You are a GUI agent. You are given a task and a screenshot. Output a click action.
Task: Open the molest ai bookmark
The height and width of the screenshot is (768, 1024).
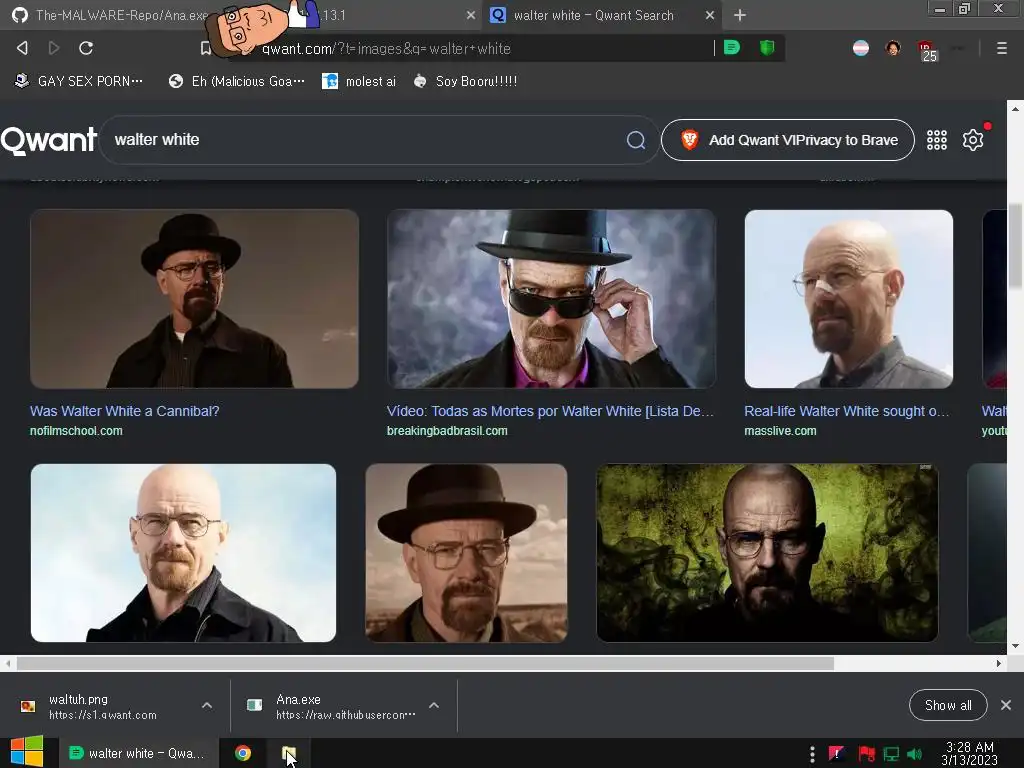359,81
